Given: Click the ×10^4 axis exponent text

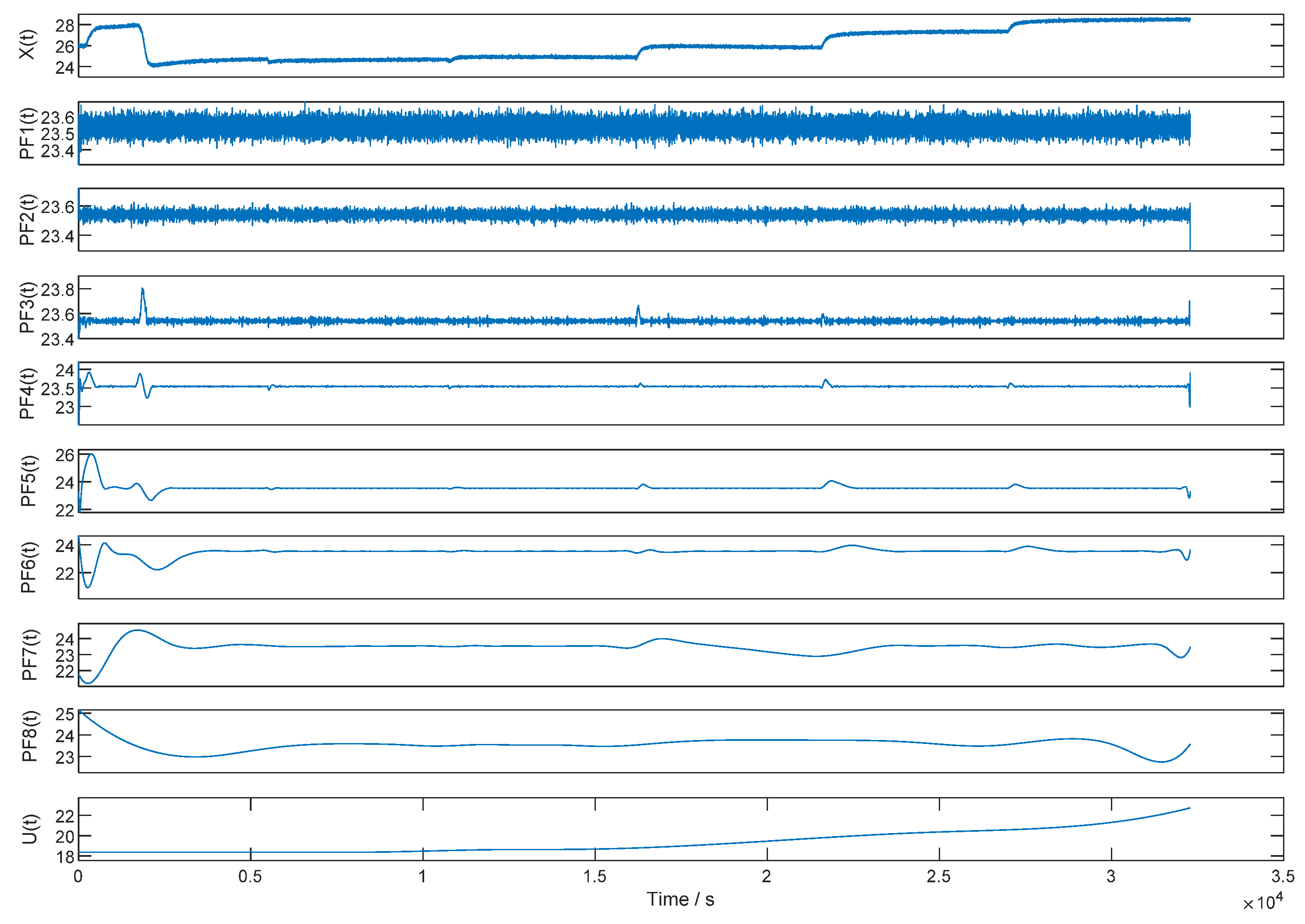Looking at the screenshot, I should point(1262,902).
